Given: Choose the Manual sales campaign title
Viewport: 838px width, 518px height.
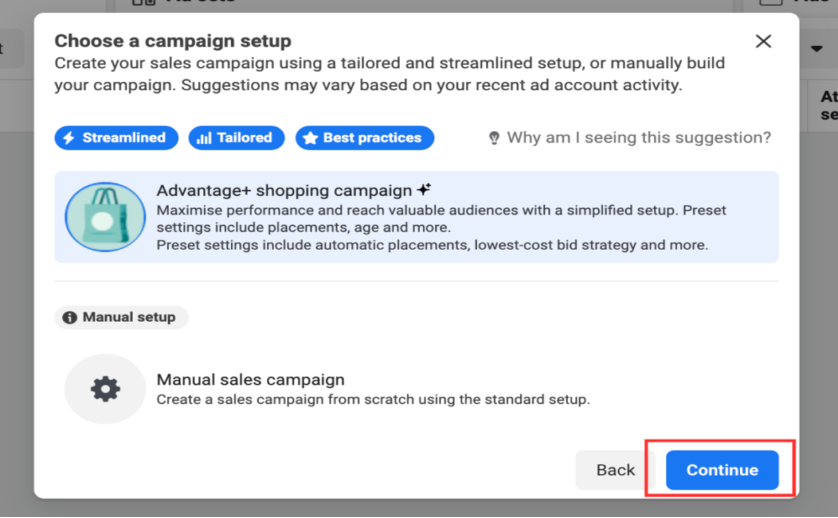Looking at the screenshot, I should tap(250, 380).
